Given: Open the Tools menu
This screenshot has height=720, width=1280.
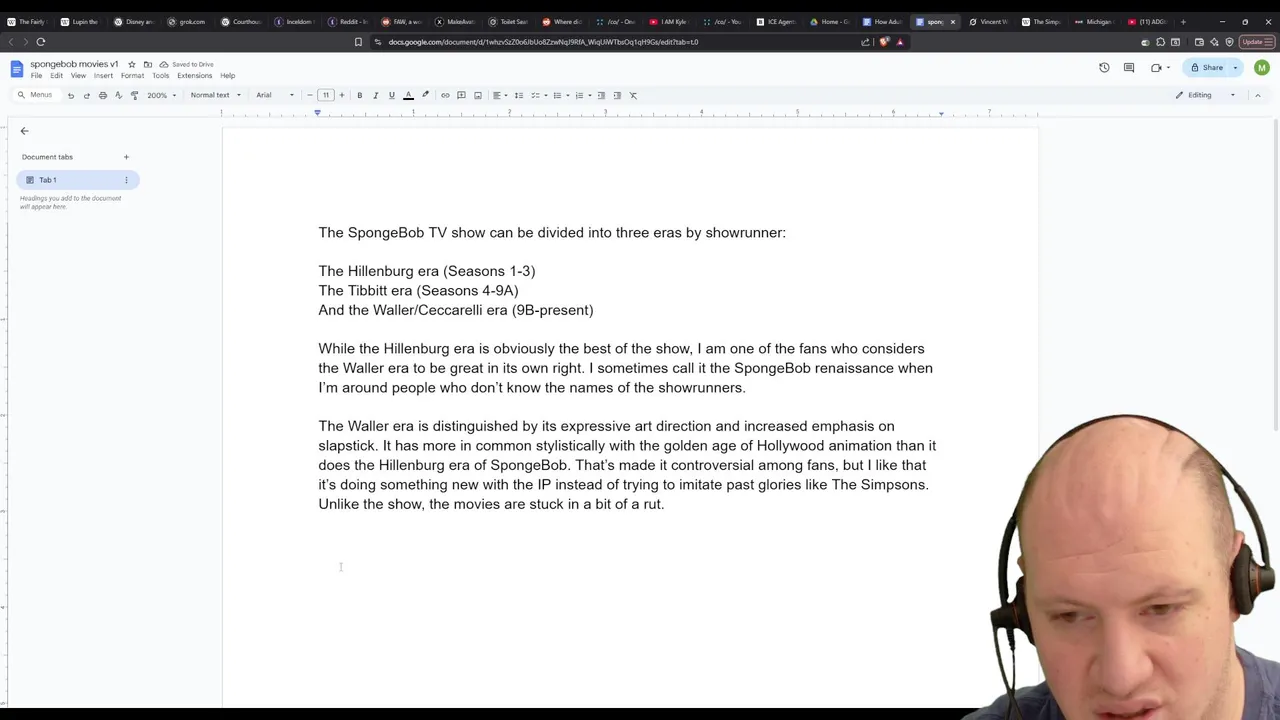Looking at the screenshot, I should (x=160, y=76).
